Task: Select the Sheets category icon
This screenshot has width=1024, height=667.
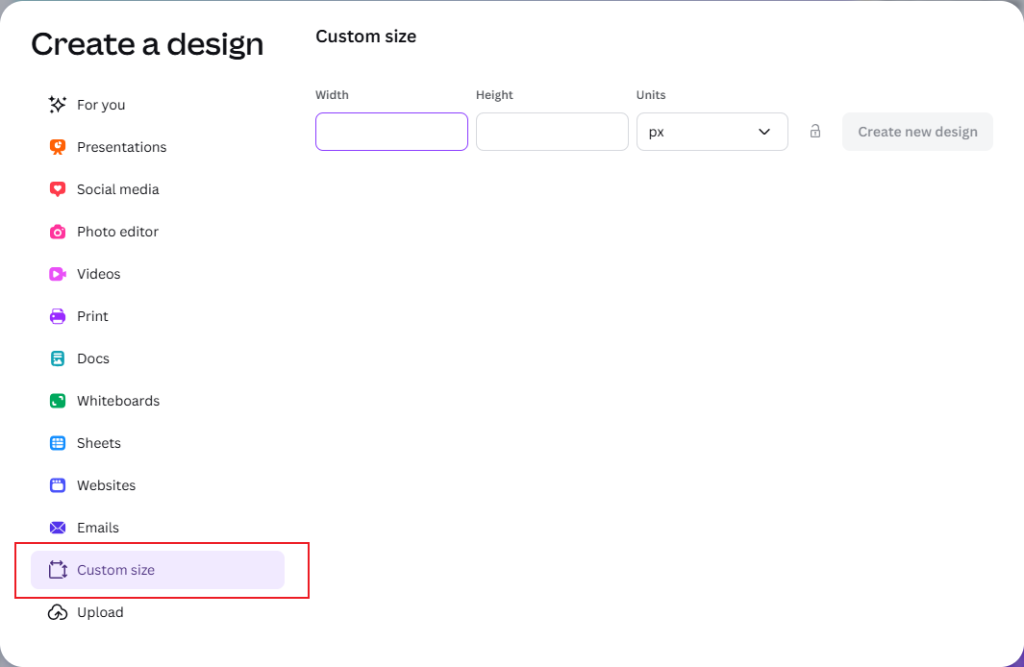Action: tap(59, 443)
